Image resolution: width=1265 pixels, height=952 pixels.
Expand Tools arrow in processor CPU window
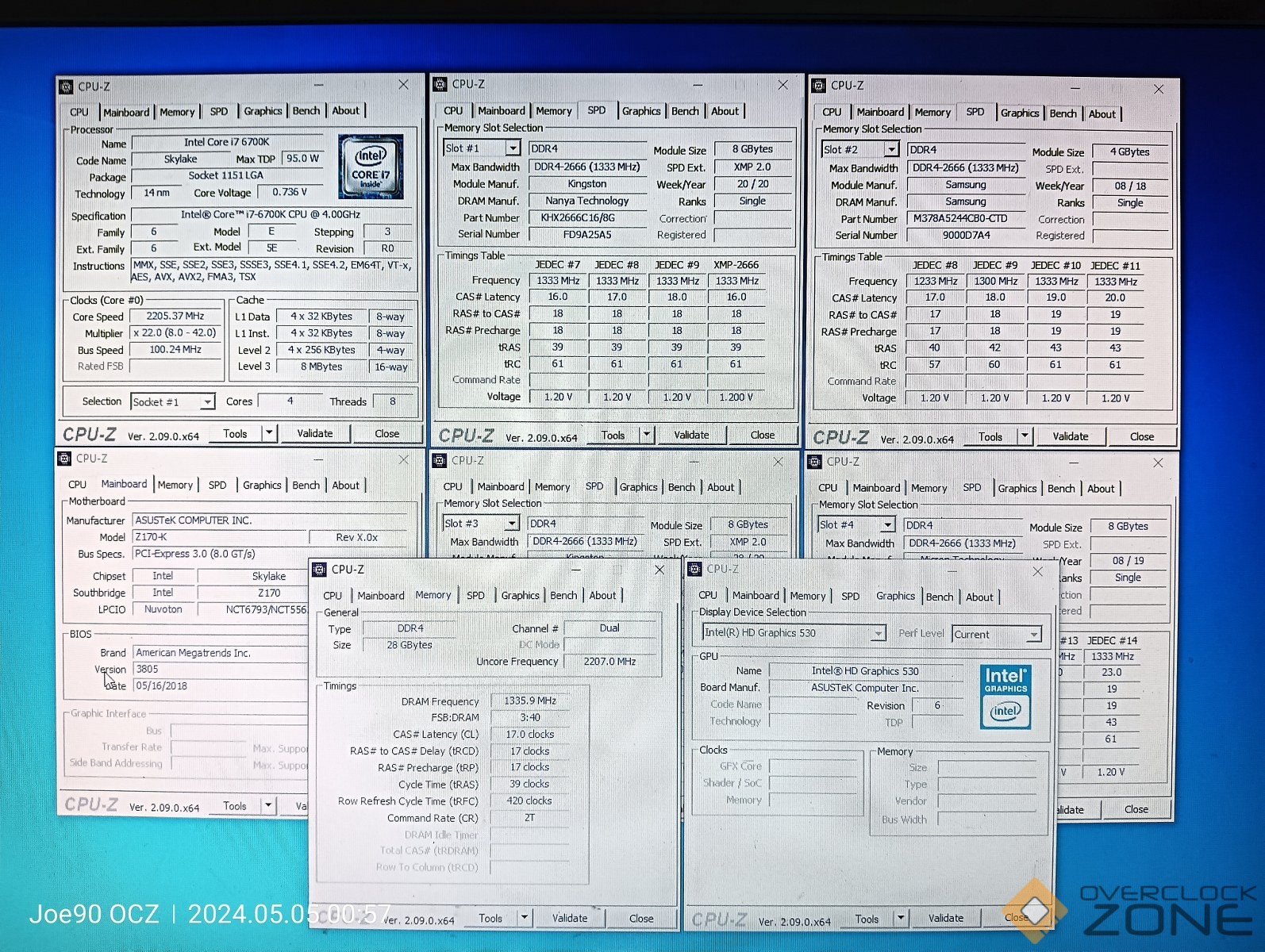click(269, 433)
